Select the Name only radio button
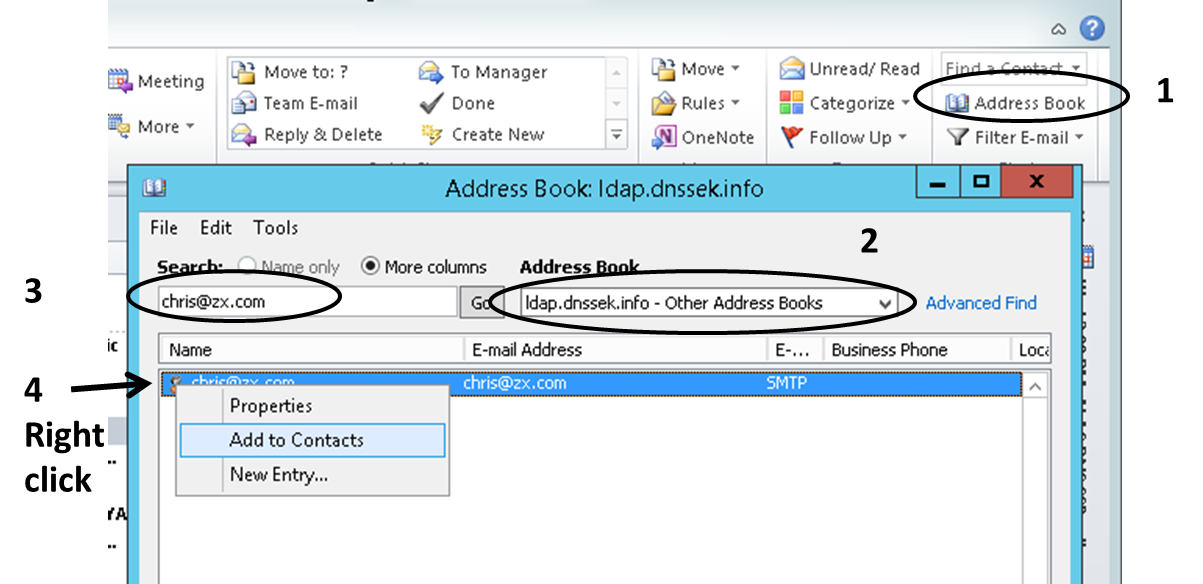This screenshot has height=584, width=1203. pyautogui.click(x=245, y=267)
